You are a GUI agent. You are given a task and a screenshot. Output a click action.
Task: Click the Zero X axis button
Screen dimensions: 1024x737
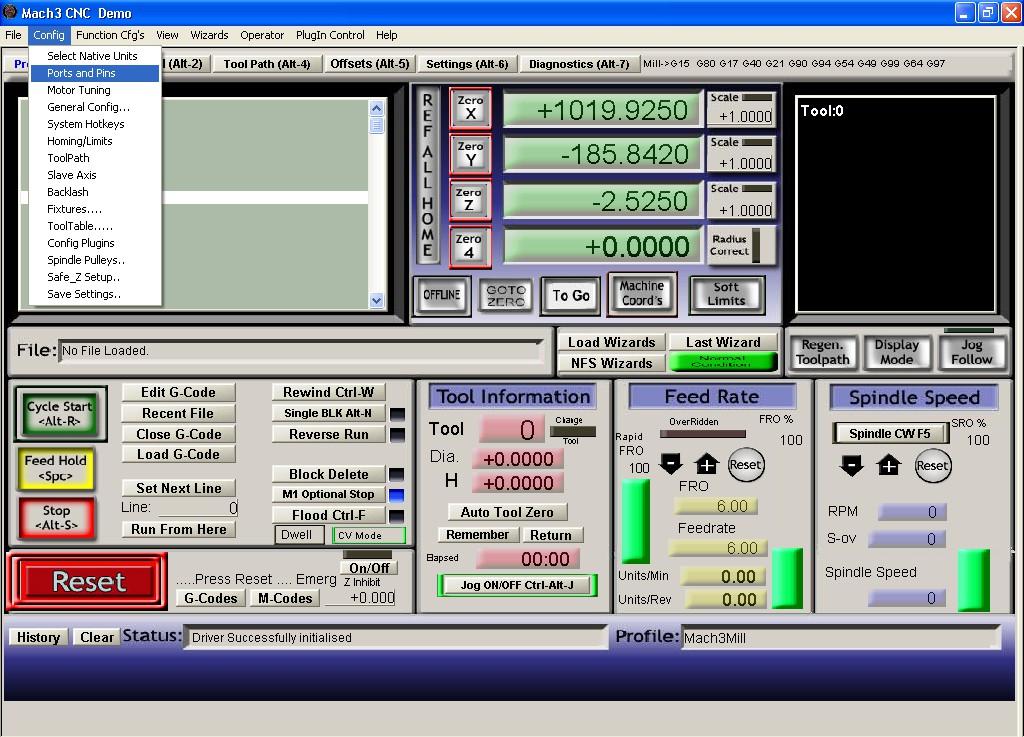point(470,108)
